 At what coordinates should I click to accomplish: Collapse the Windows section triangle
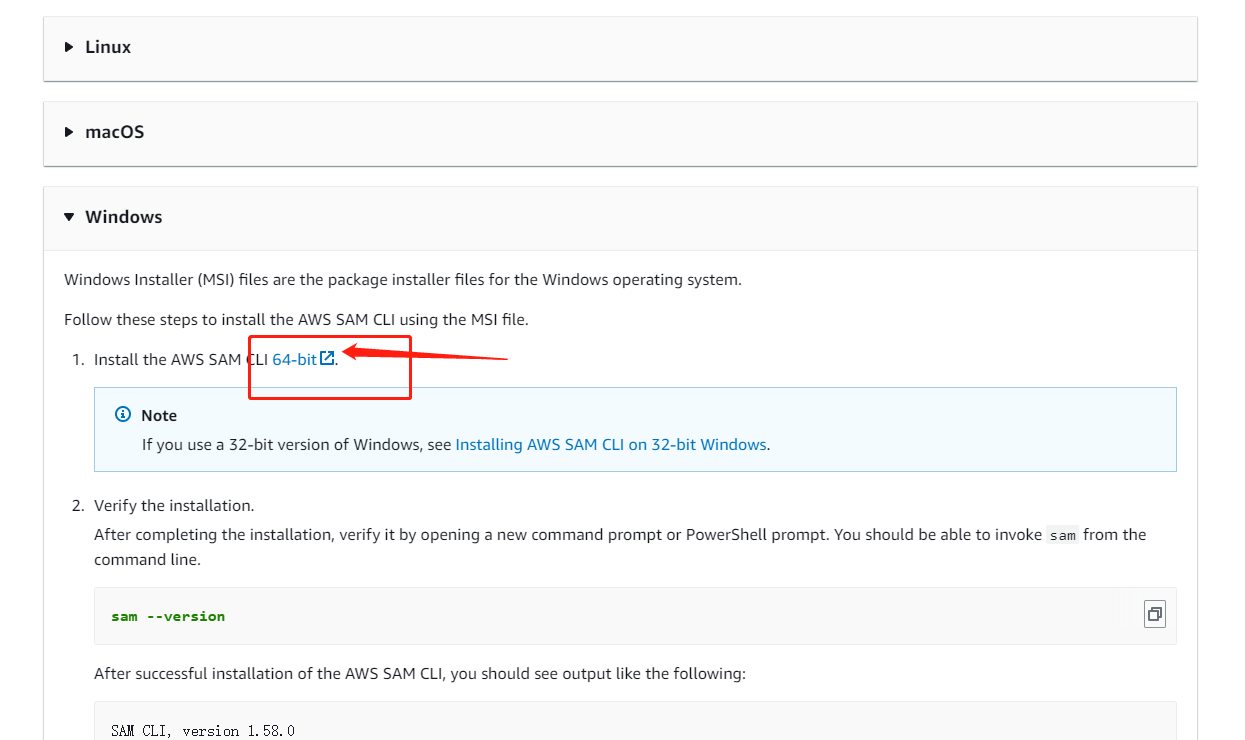(x=69, y=217)
